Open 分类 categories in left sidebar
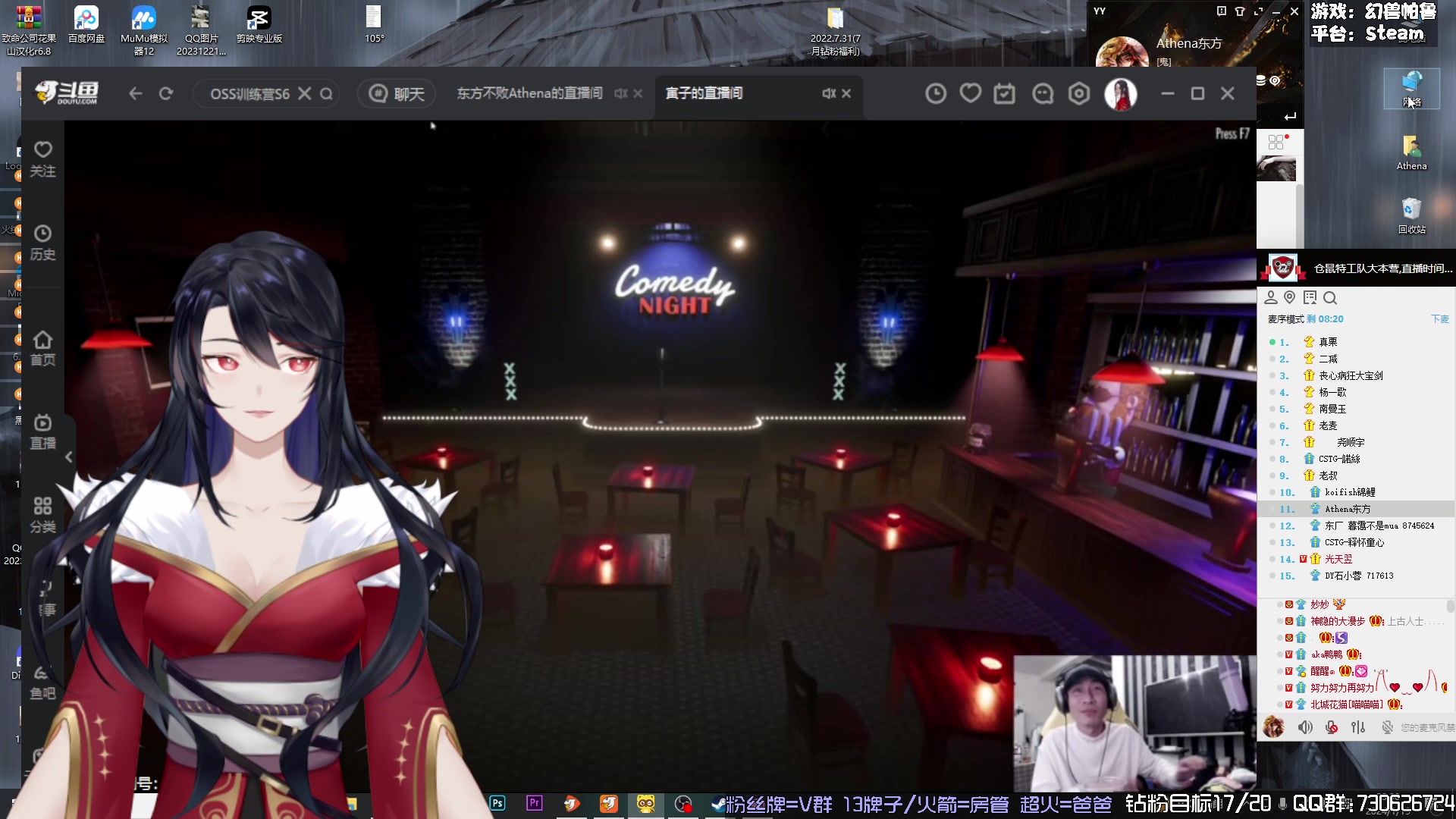Image resolution: width=1456 pixels, height=819 pixels. pyautogui.click(x=42, y=515)
